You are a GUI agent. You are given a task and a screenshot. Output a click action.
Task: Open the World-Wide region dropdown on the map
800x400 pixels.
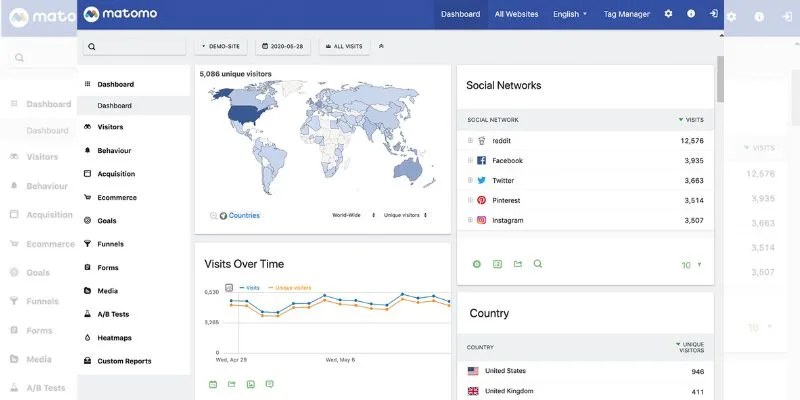354,215
